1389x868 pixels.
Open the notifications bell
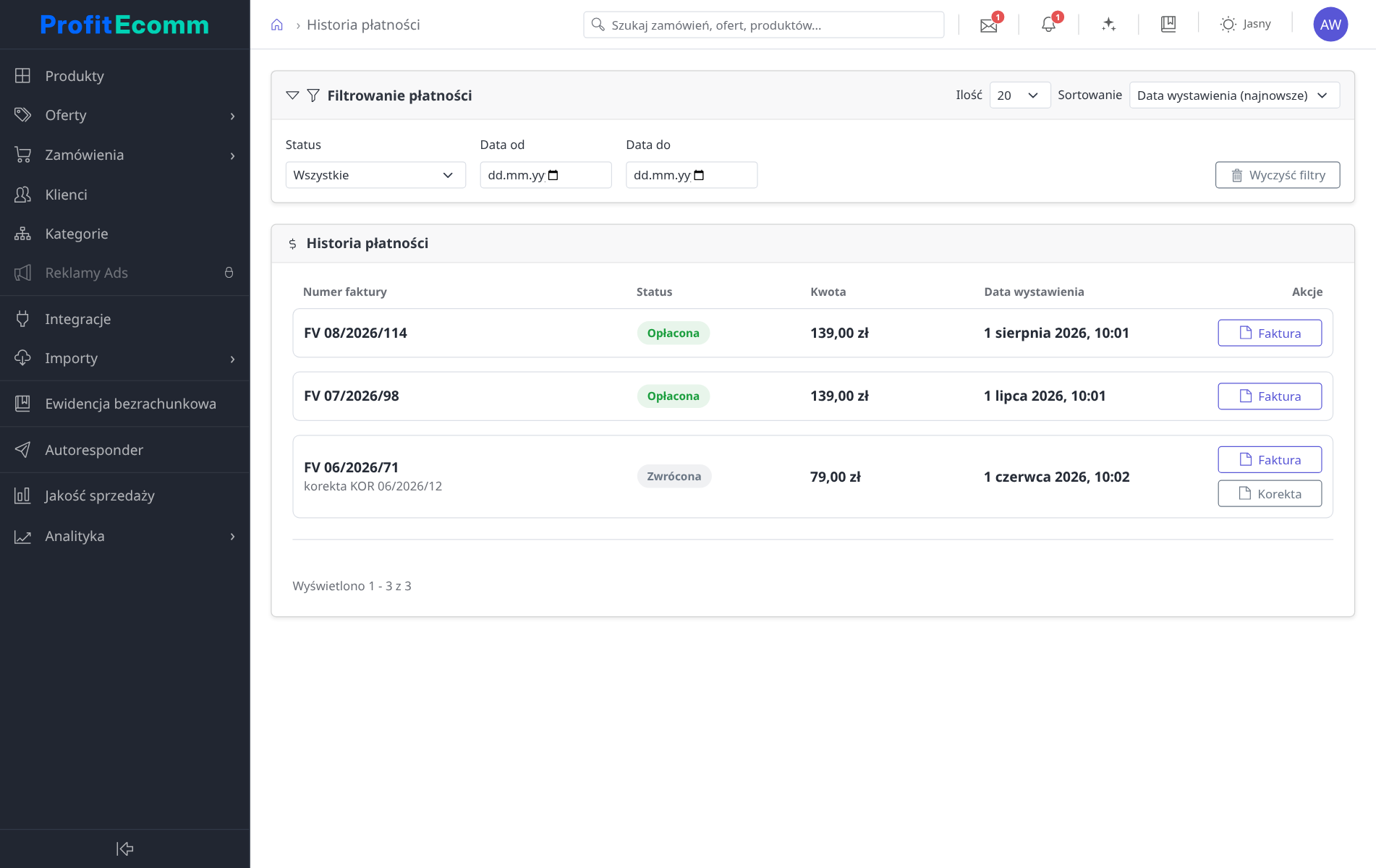pyautogui.click(x=1048, y=25)
